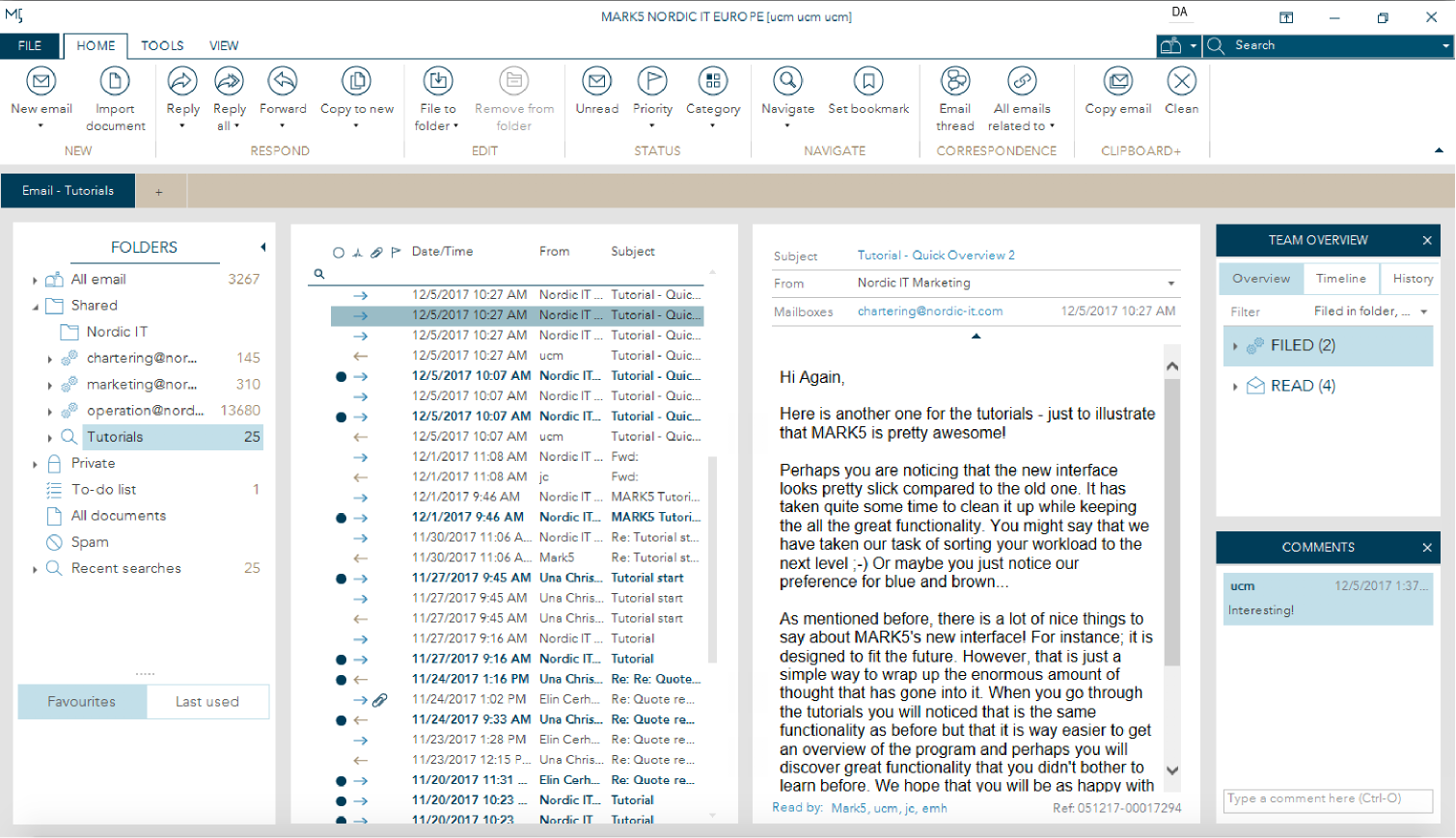Image resolution: width=1456 pixels, height=838 pixels.
Task: Click the Reply all icon
Action: coord(230,81)
